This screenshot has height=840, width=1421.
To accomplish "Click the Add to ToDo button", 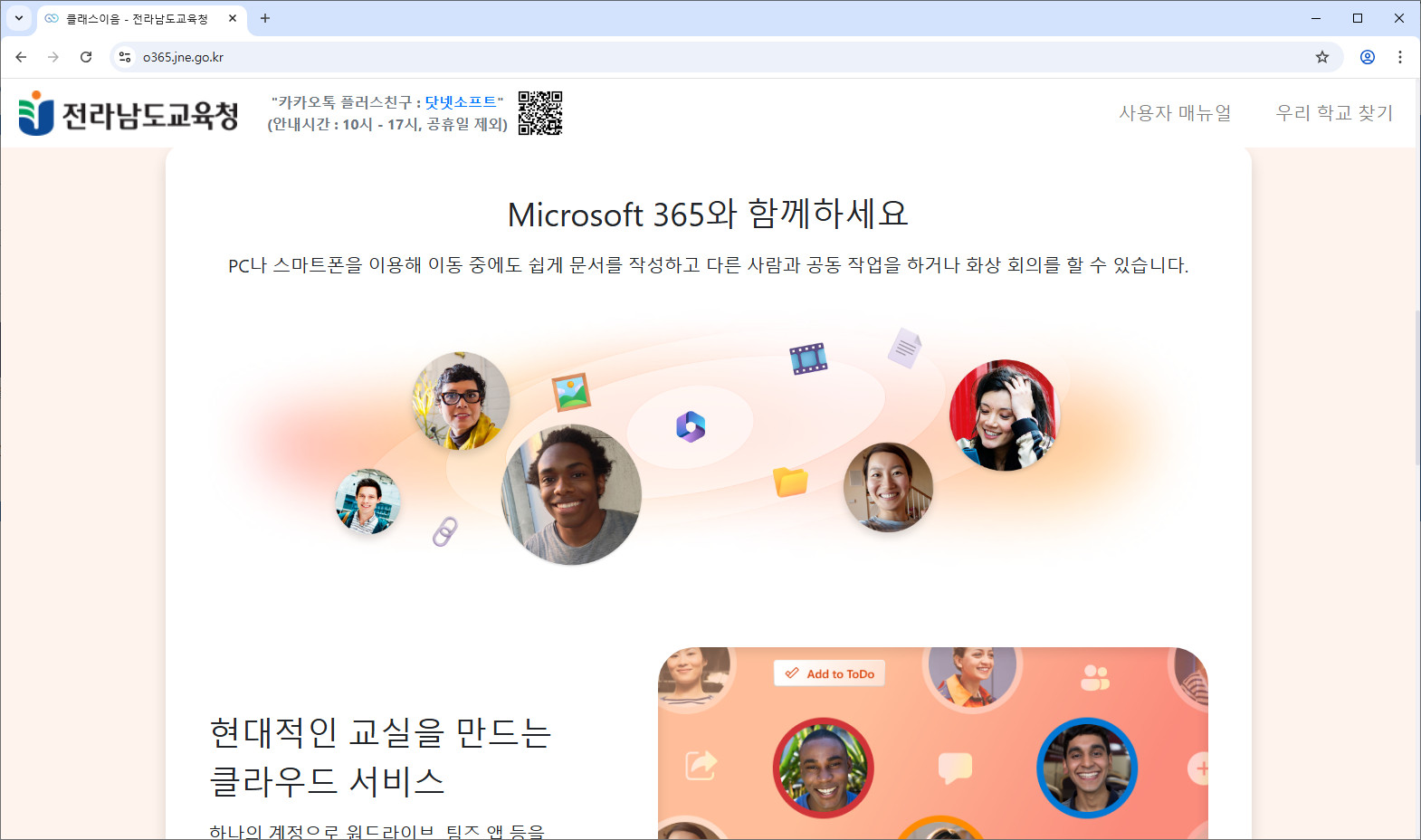I will 830,673.
